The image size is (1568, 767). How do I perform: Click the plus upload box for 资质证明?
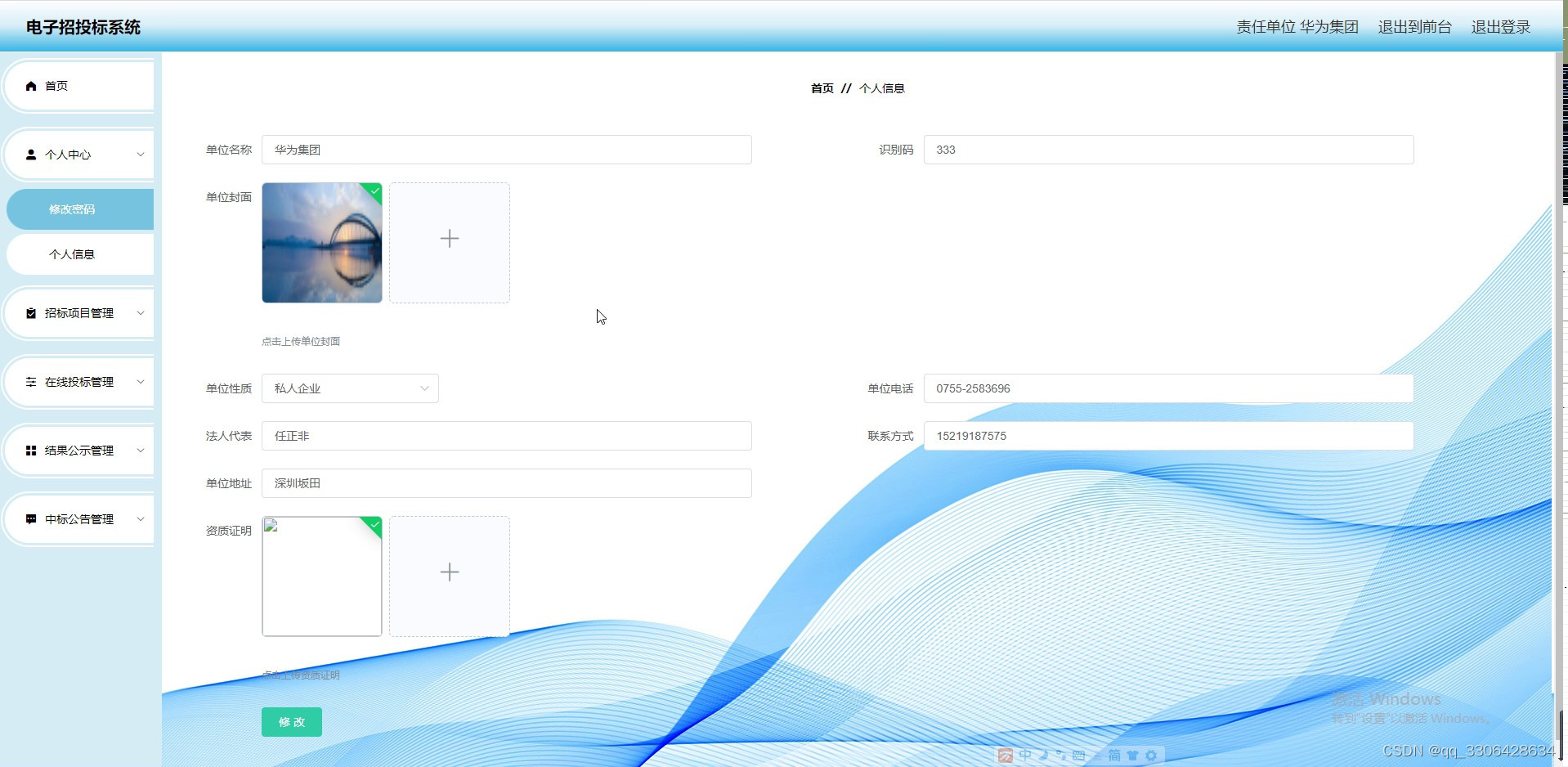click(450, 576)
